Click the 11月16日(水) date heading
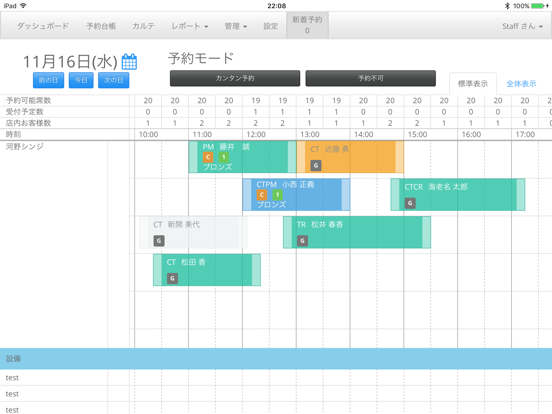This screenshot has width=552, height=414. 70,62
